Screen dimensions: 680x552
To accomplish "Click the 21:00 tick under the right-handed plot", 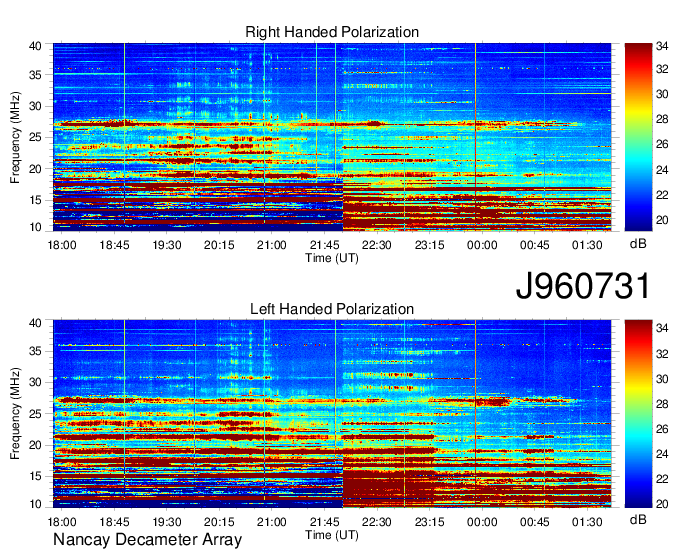I will 271,245.
